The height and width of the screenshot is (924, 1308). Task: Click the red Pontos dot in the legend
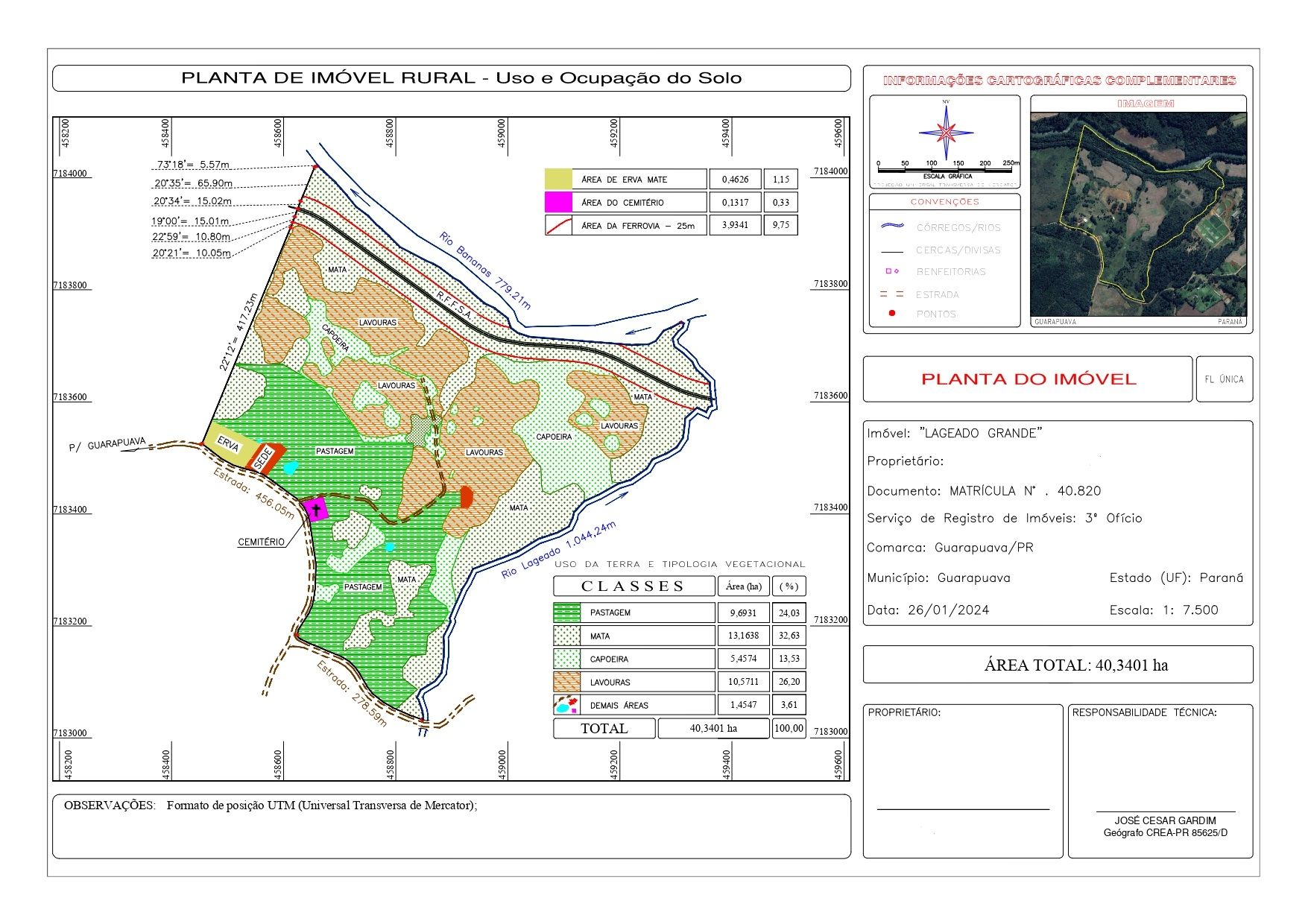click(892, 314)
